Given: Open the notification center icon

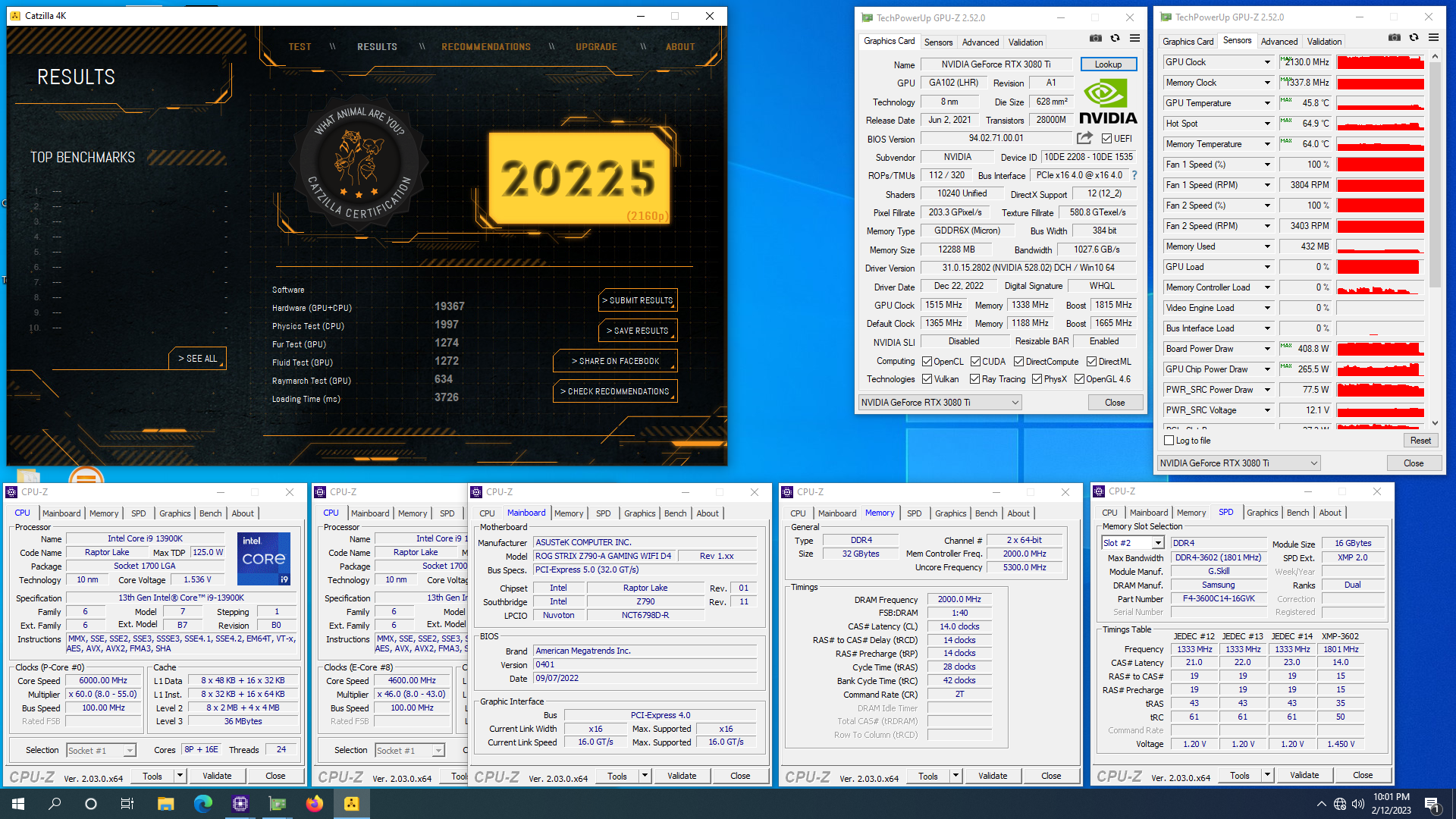Looking at the screenshot, I should (x=1432, y=804).
